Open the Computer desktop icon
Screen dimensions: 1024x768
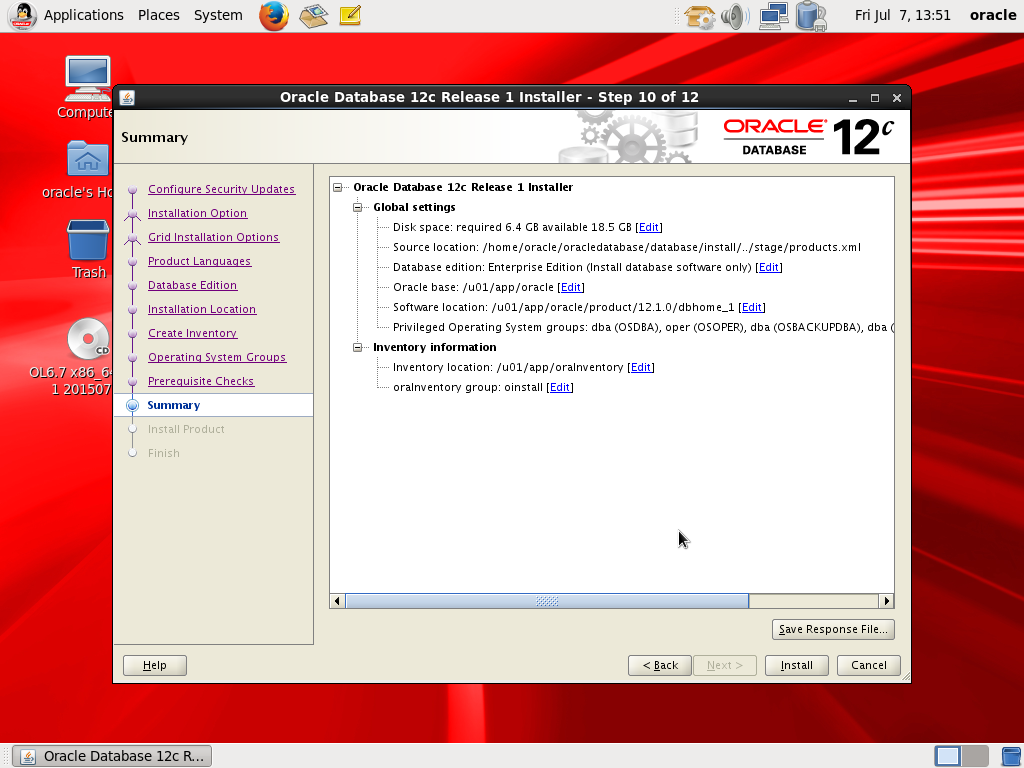coord(88,78)
